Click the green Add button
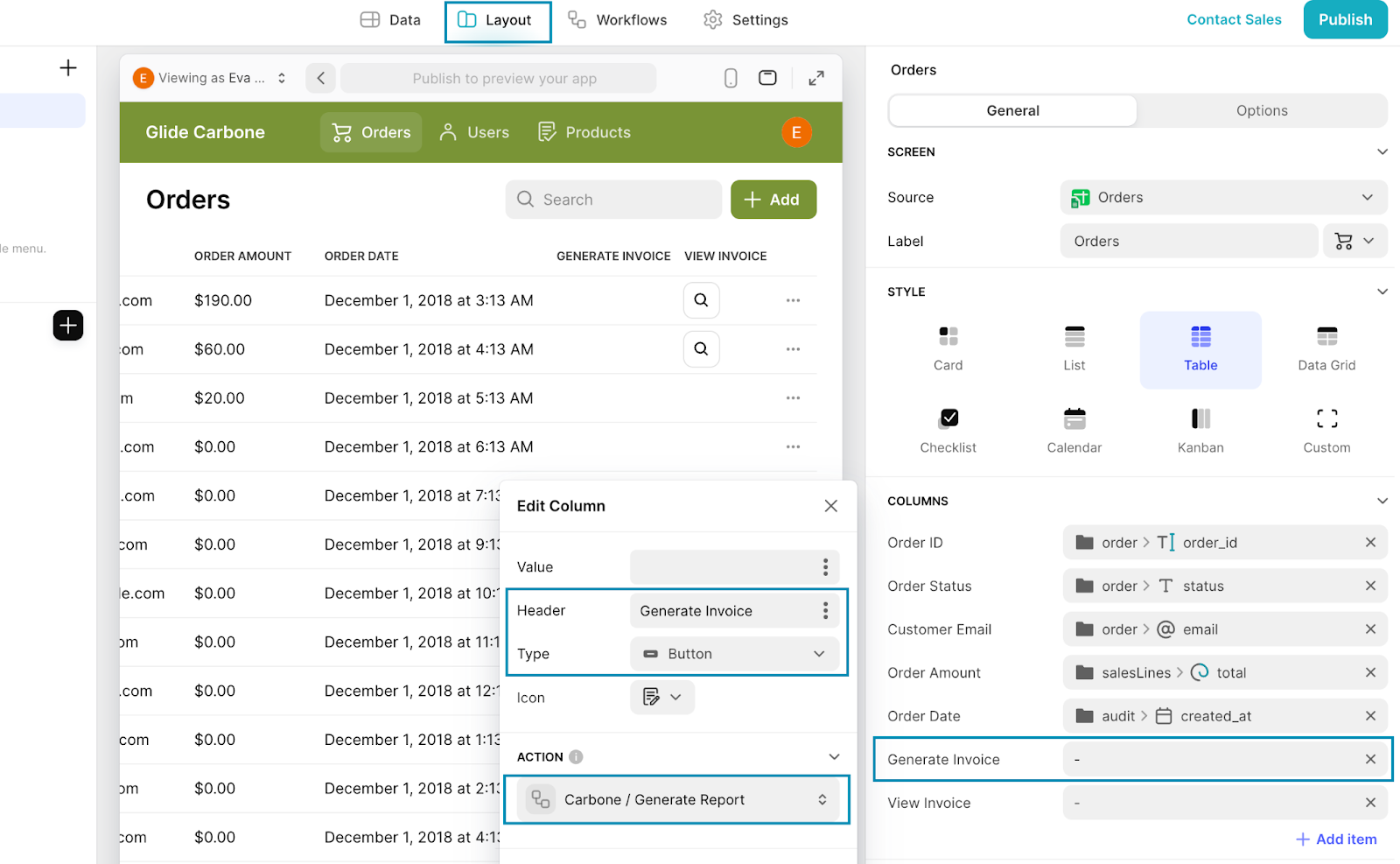This screenshot has height=864, width=1400. click(x=773, y=200)
